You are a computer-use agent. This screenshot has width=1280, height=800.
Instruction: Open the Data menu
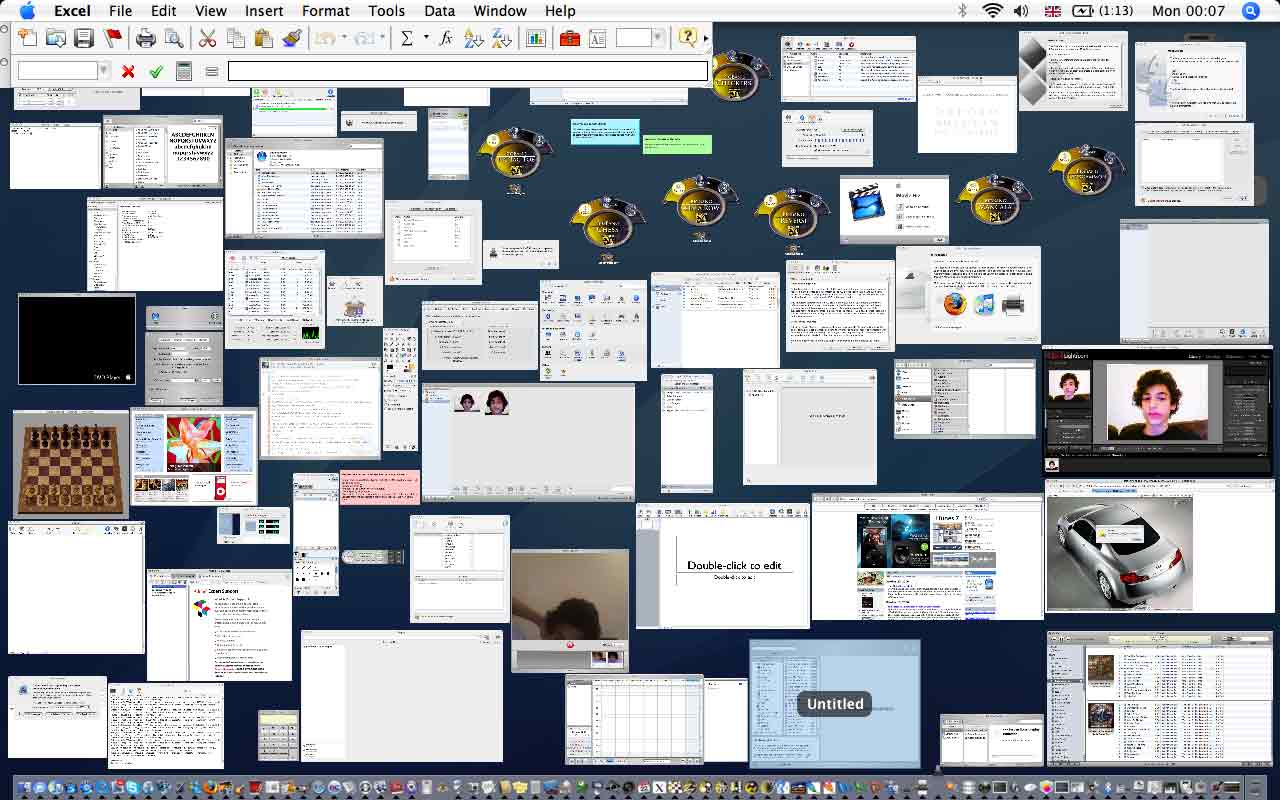tap(439, 11)
